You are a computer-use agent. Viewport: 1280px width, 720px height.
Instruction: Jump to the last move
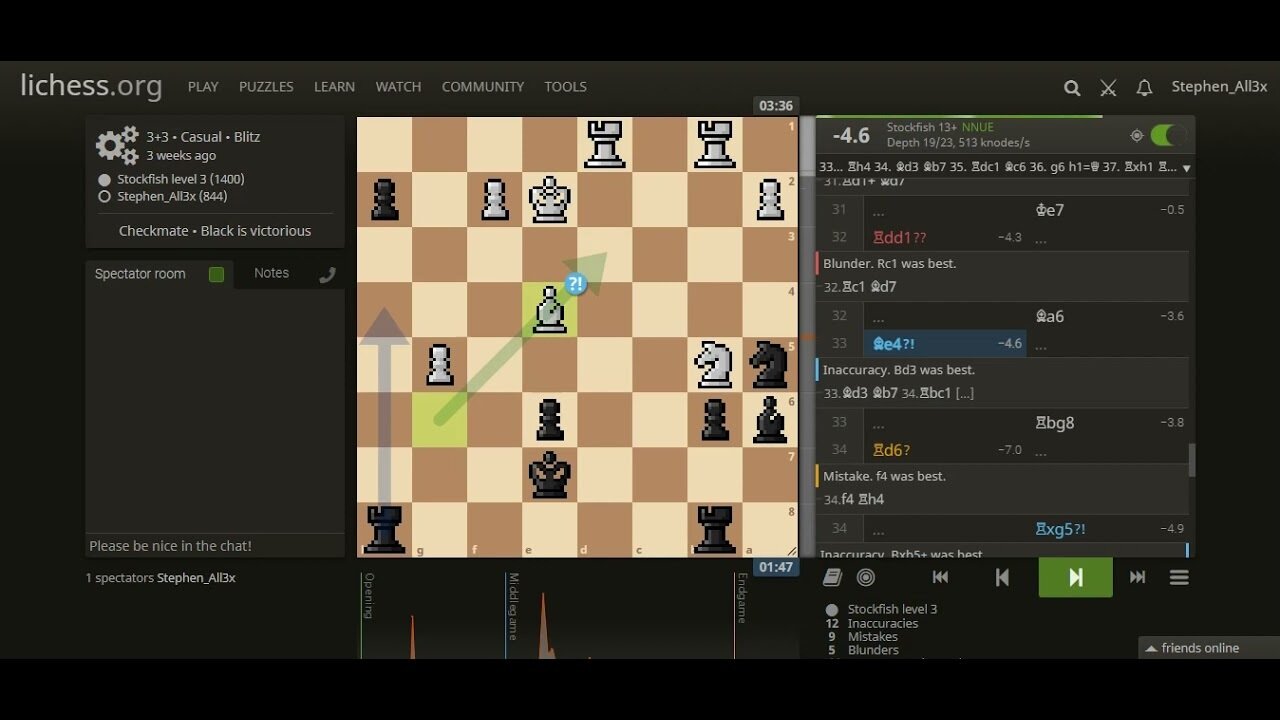click(x=1137, y=577)
